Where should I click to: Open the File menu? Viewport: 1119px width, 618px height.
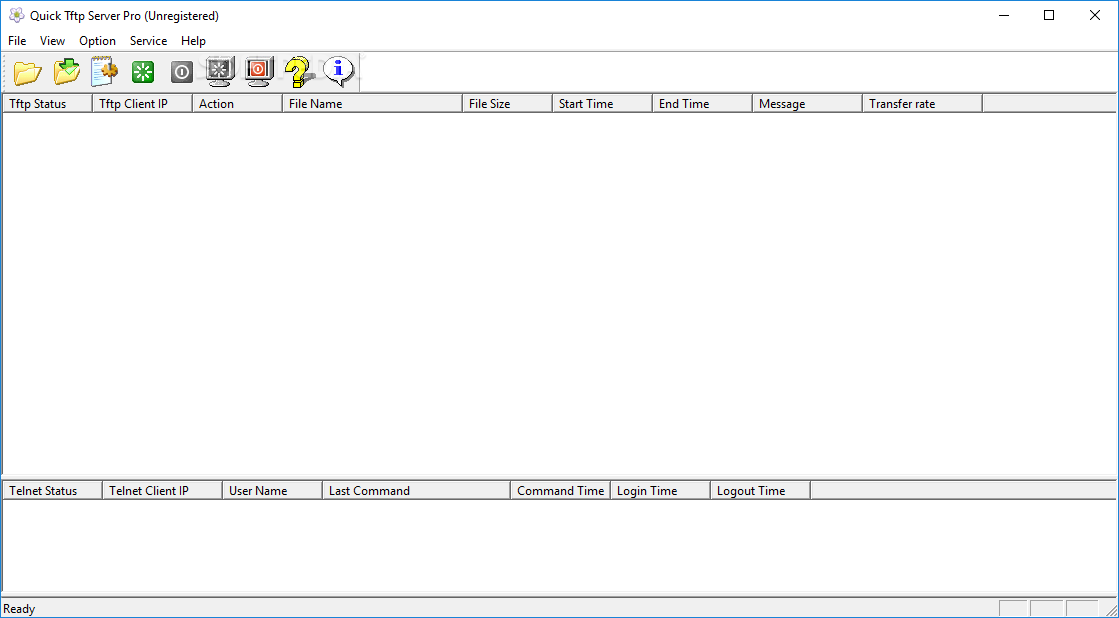(x=17, y=41)
